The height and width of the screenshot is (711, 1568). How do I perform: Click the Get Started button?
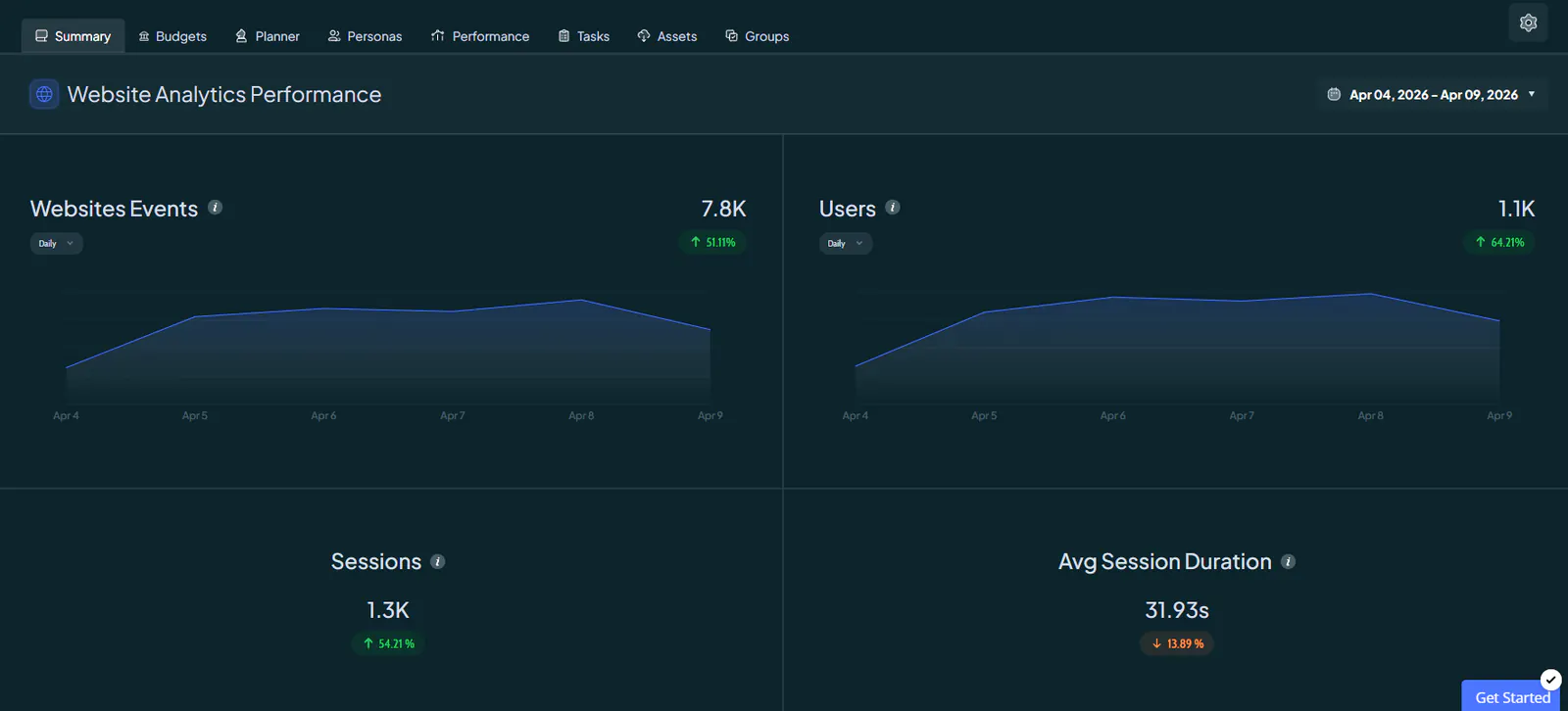[x=1511, y=696]
